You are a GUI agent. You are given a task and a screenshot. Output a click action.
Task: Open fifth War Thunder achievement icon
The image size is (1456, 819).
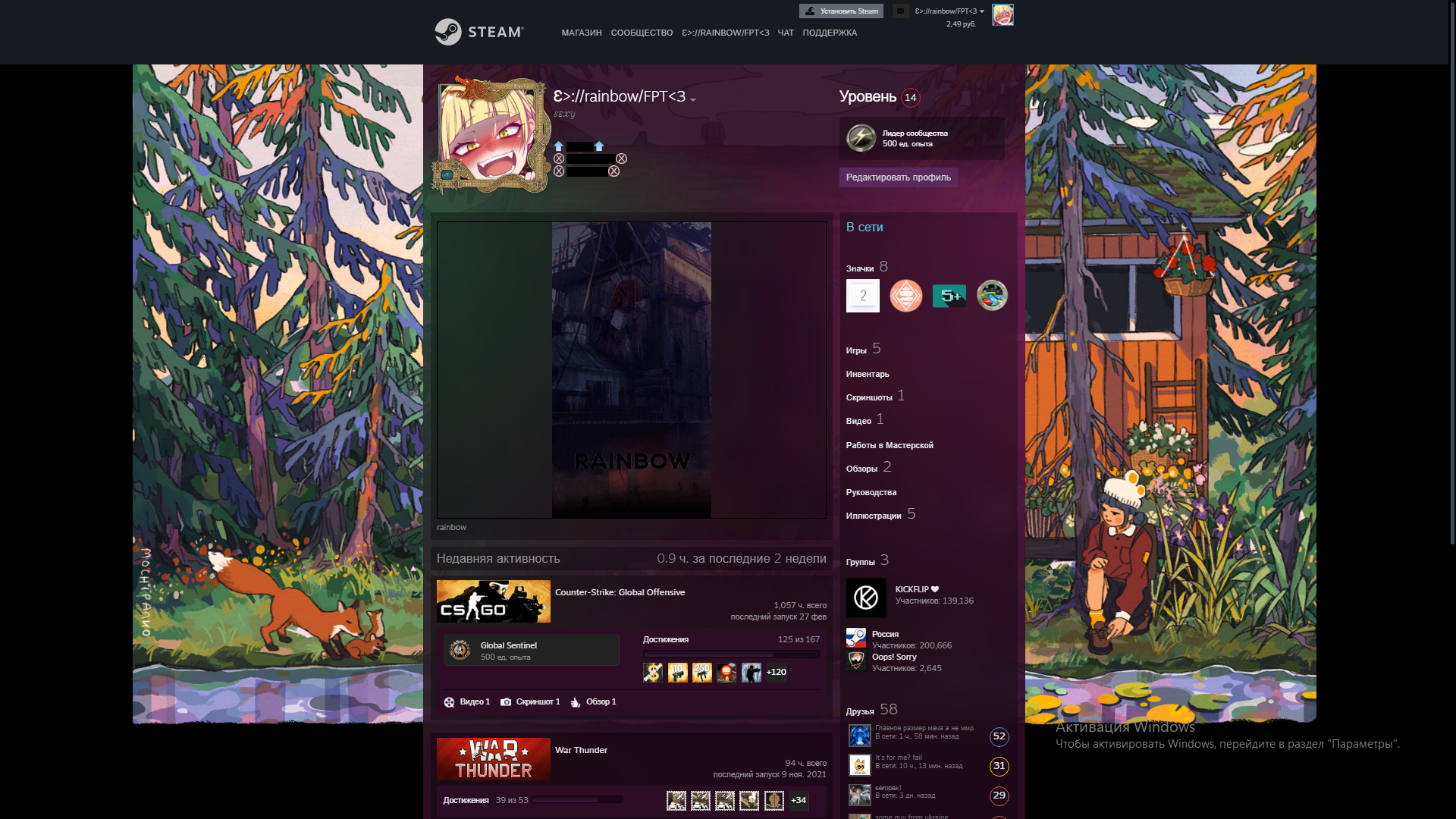tap(774, 801)
